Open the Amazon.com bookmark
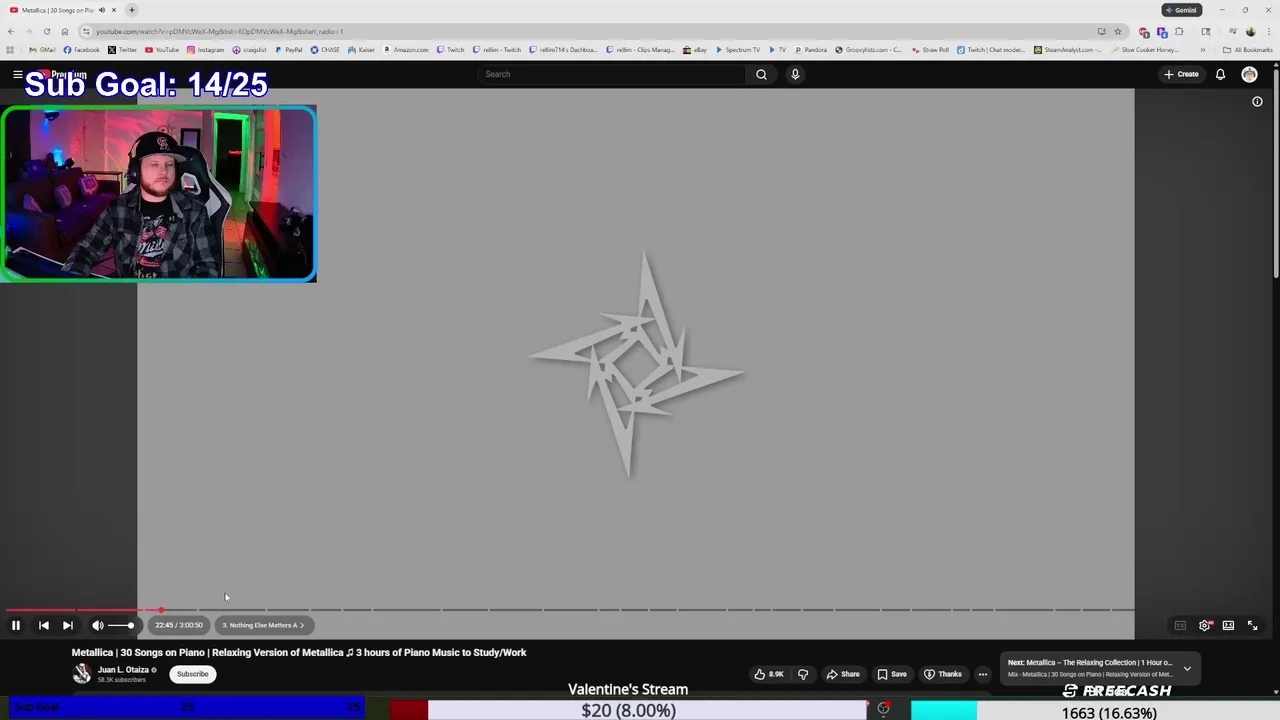This screenshot has height=720, width=1280. (406, 49)
